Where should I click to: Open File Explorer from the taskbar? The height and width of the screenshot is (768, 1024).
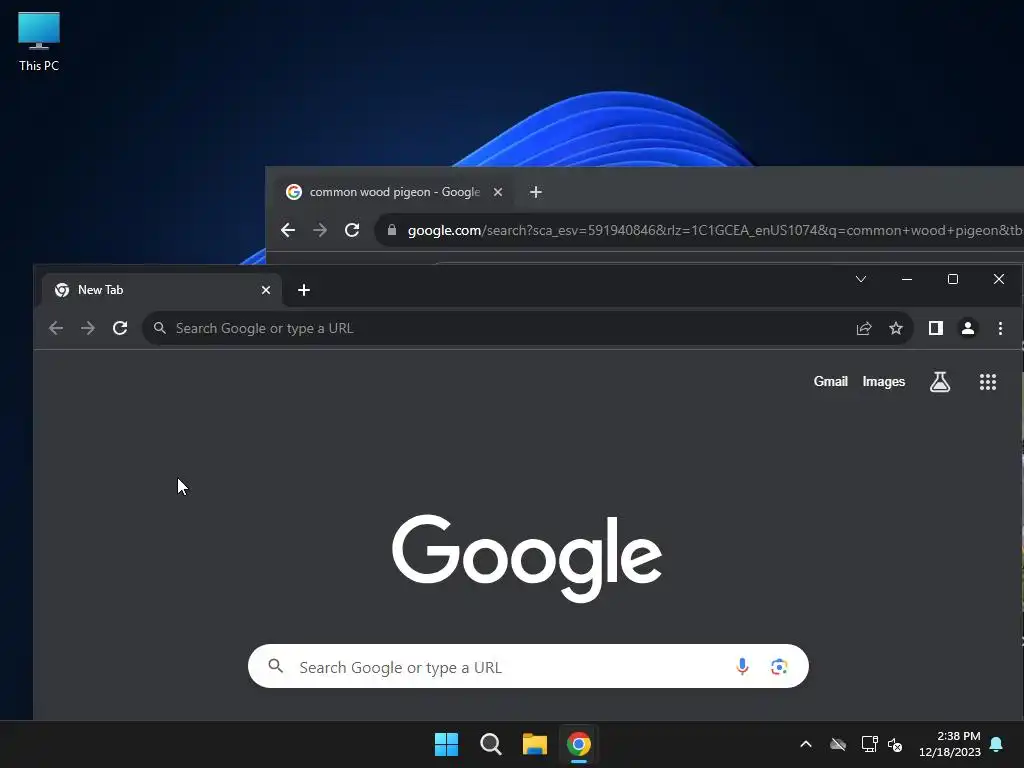pyautogui.click(x=534, y=744)
